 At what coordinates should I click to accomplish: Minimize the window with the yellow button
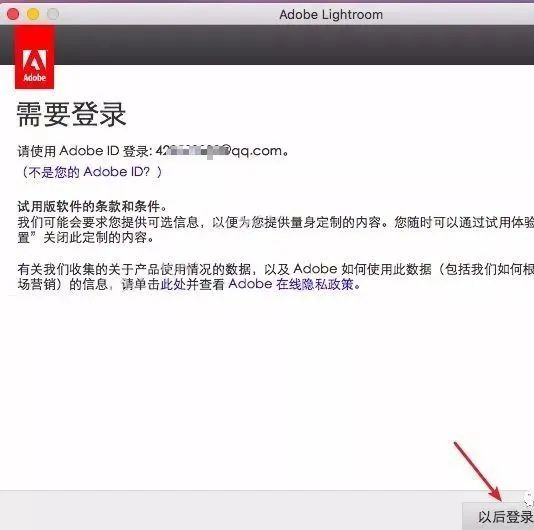point(33,14)
